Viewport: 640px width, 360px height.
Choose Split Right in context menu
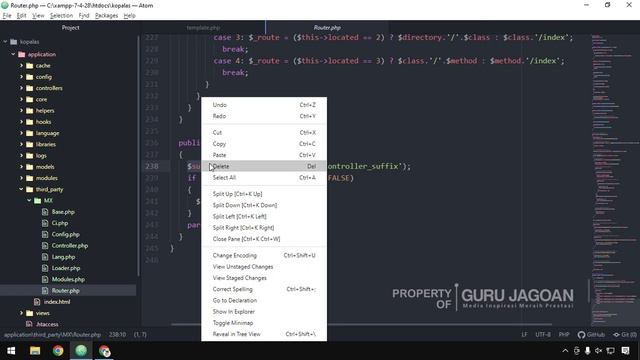264,228
